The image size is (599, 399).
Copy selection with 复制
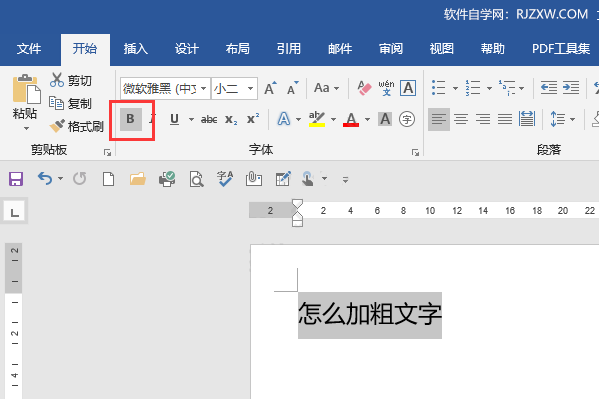(x=71, y=103)
